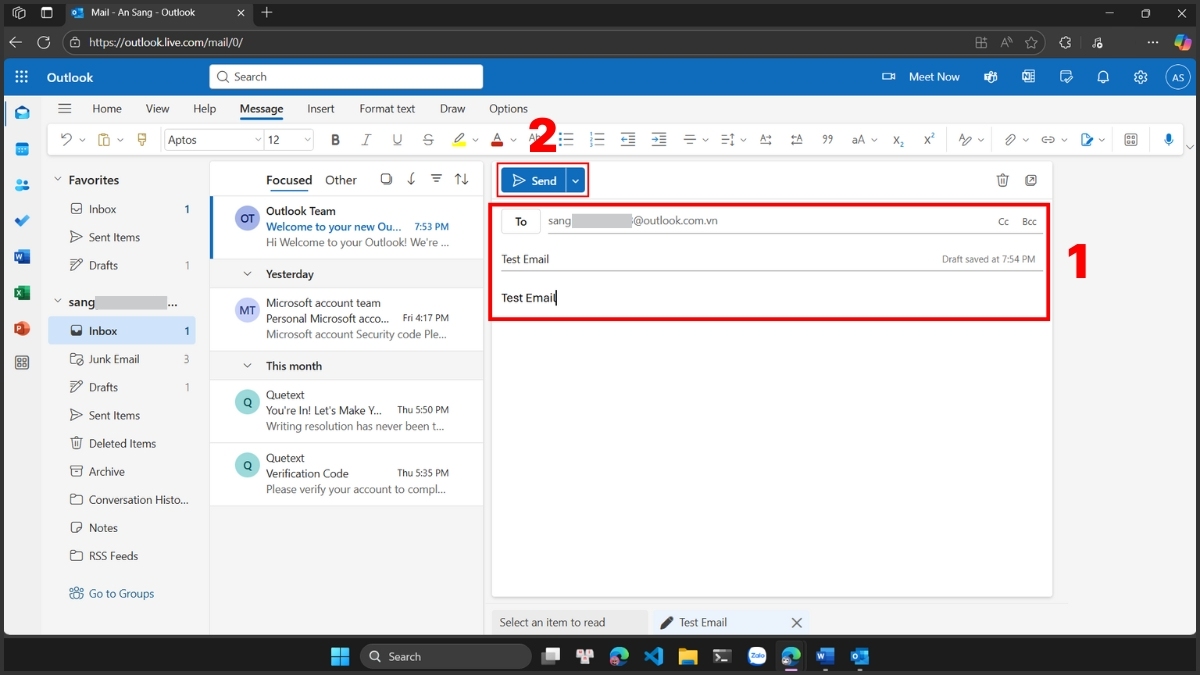Image resolution: width=1200 pixels, height=675 pixels.
Task: Collapse the Favorites folder group
Action: click(x=57, y=180)
